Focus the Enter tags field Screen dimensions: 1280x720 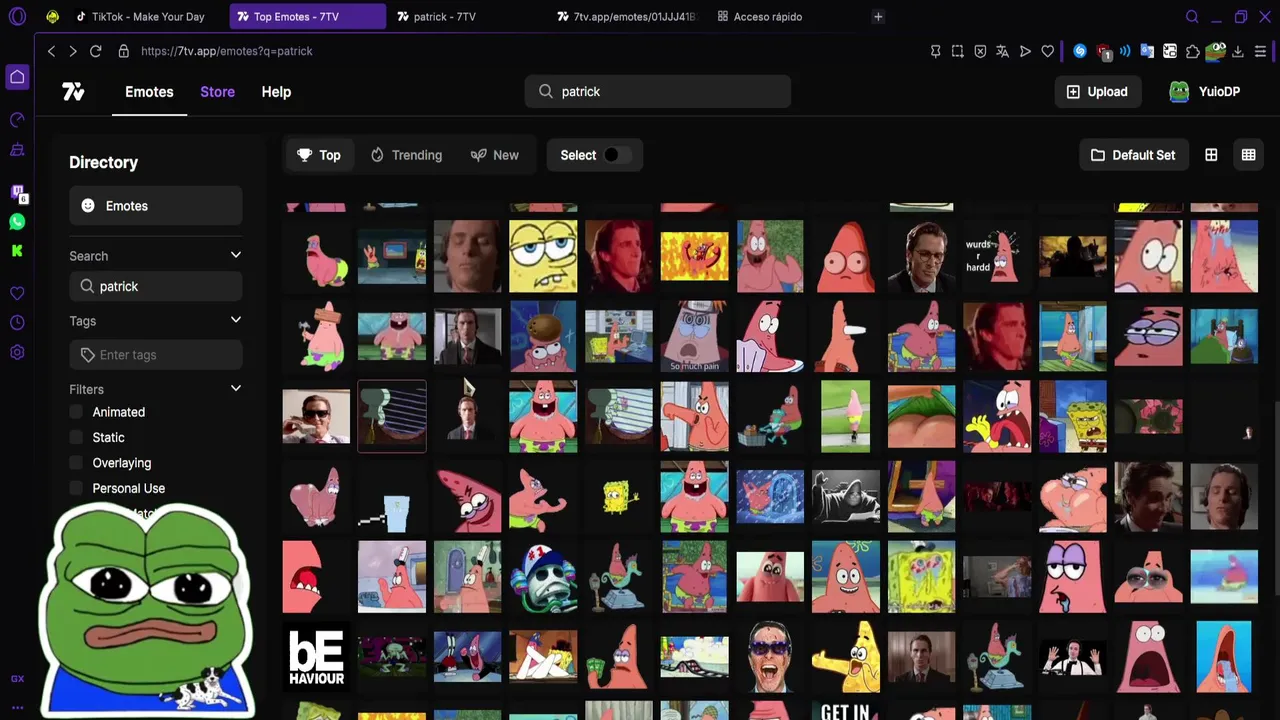tap(156, 355)
